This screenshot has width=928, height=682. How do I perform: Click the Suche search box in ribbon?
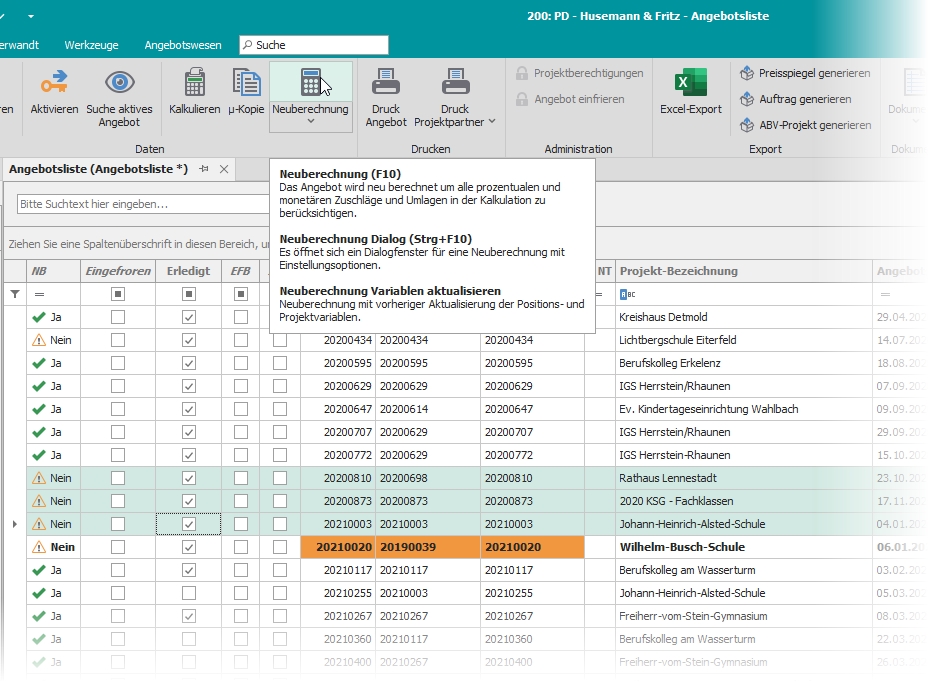click(x=314, y=45)
